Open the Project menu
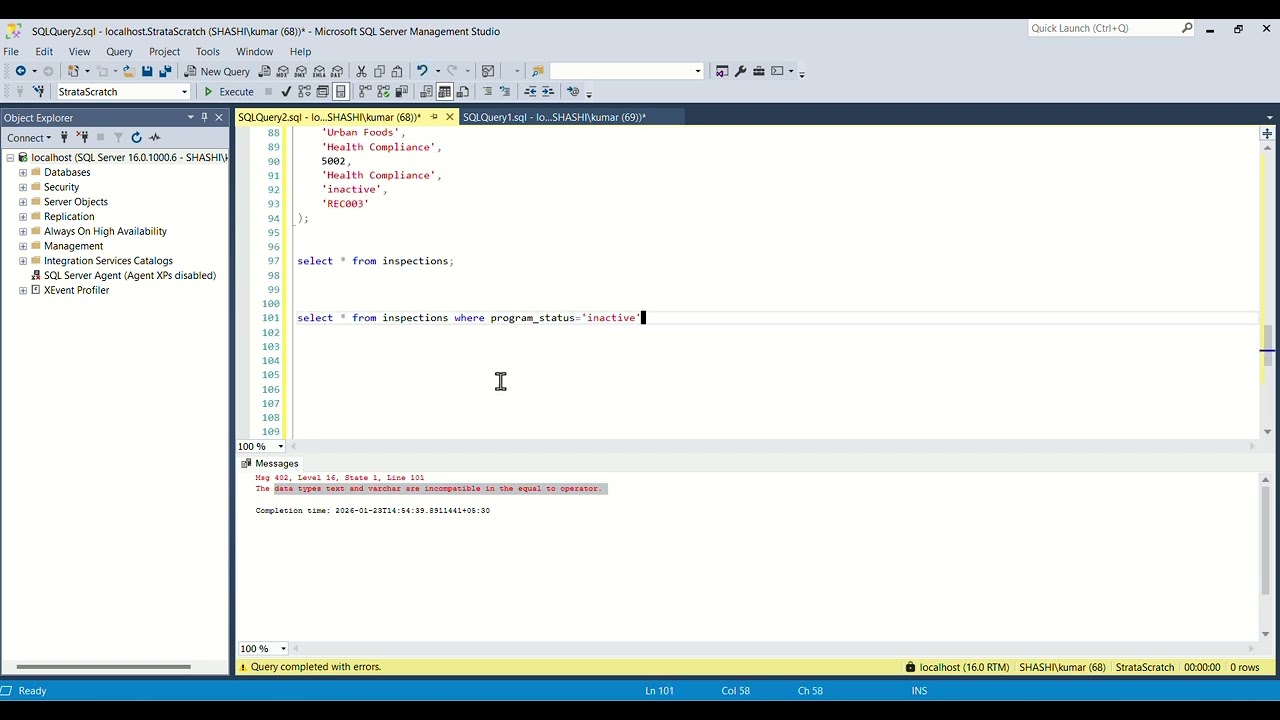Viewport: 1280px width, 720px height. (164, 51)
